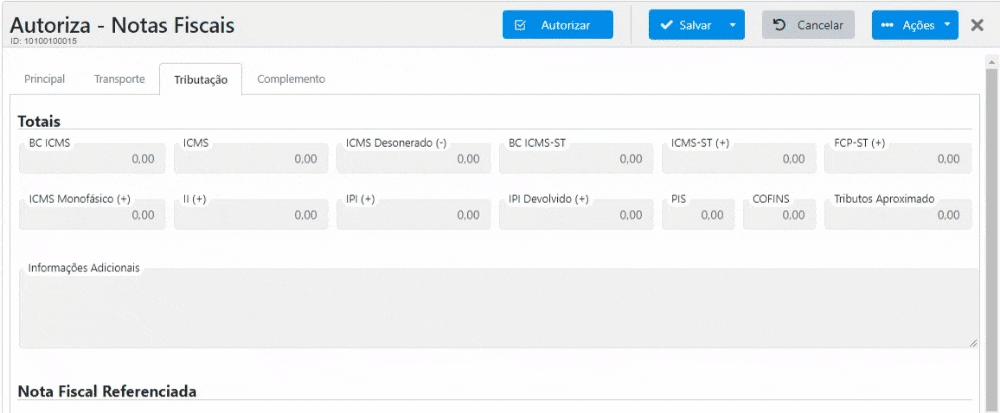Click the BC ICMS-ST field
This screenshot has width=1000, height=413.
coord(577,159)
